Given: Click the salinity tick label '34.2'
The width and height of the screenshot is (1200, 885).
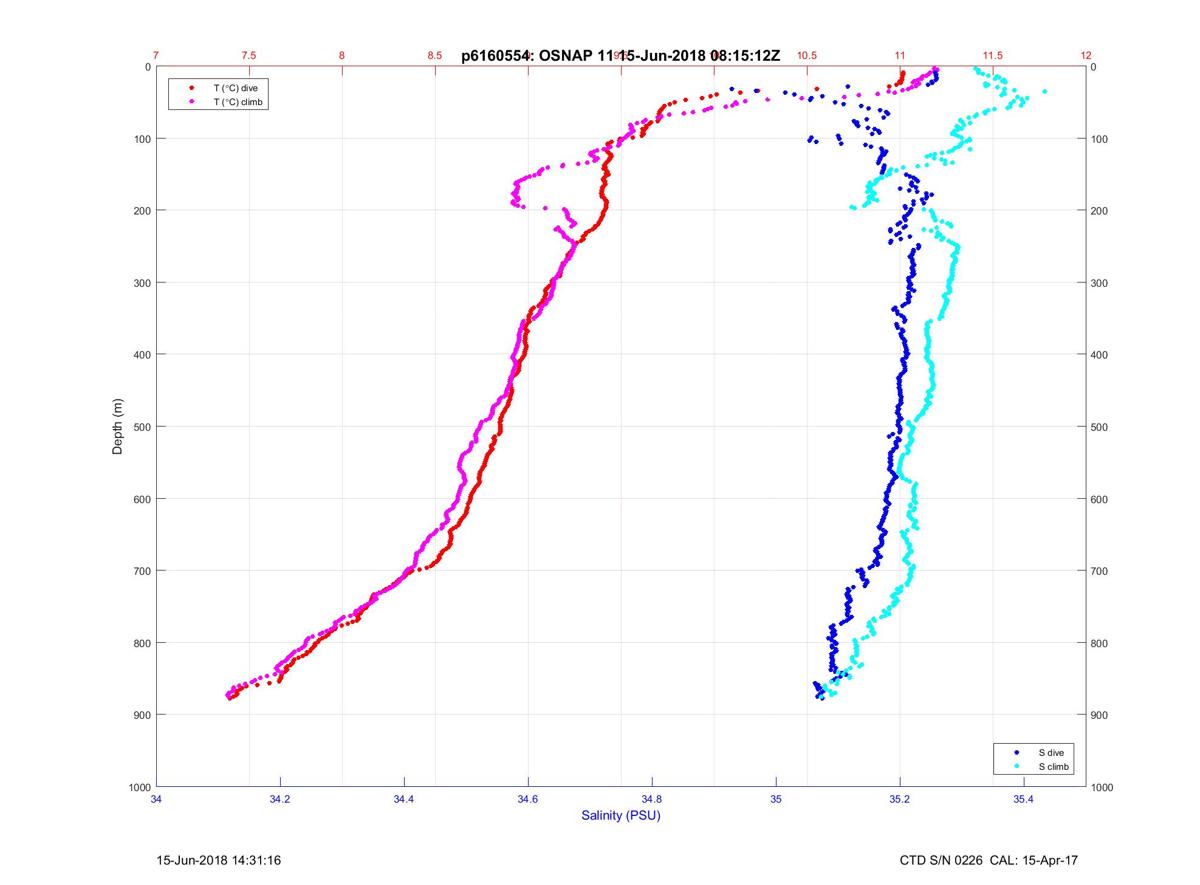Looking at the screenshot, I should [x=280, y=799].
